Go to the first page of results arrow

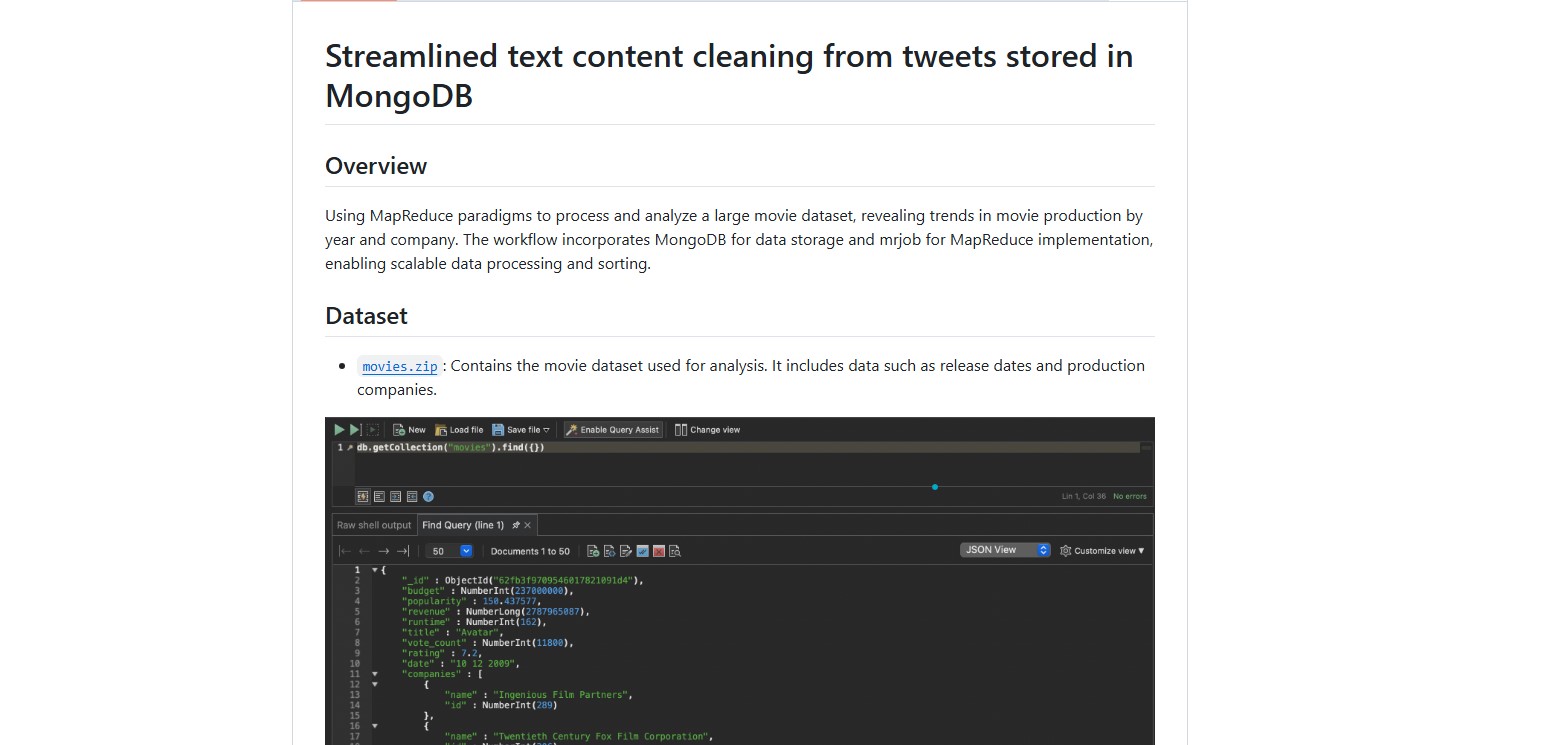point(345,551)
